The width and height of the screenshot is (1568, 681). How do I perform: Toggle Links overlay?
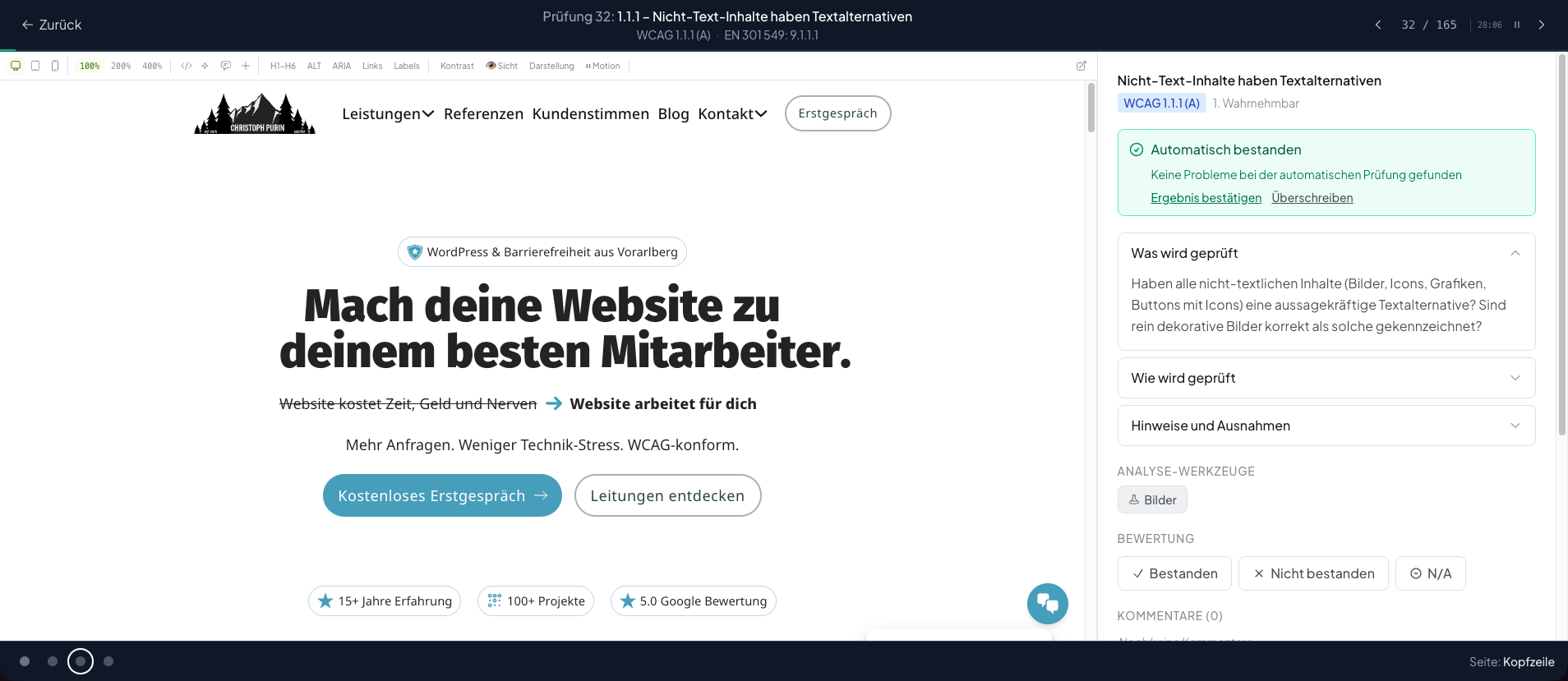pyautogui.click(x=372, y=66)
